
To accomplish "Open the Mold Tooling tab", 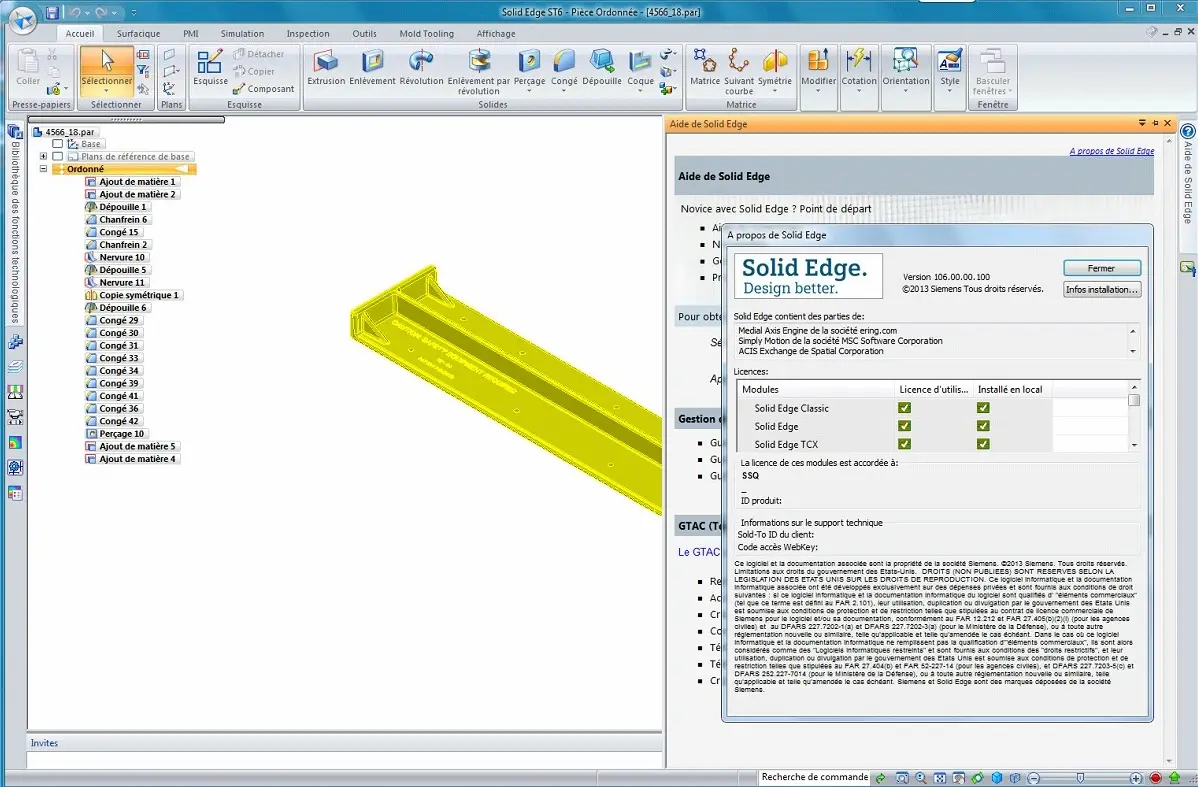I will tap(426, 34).
